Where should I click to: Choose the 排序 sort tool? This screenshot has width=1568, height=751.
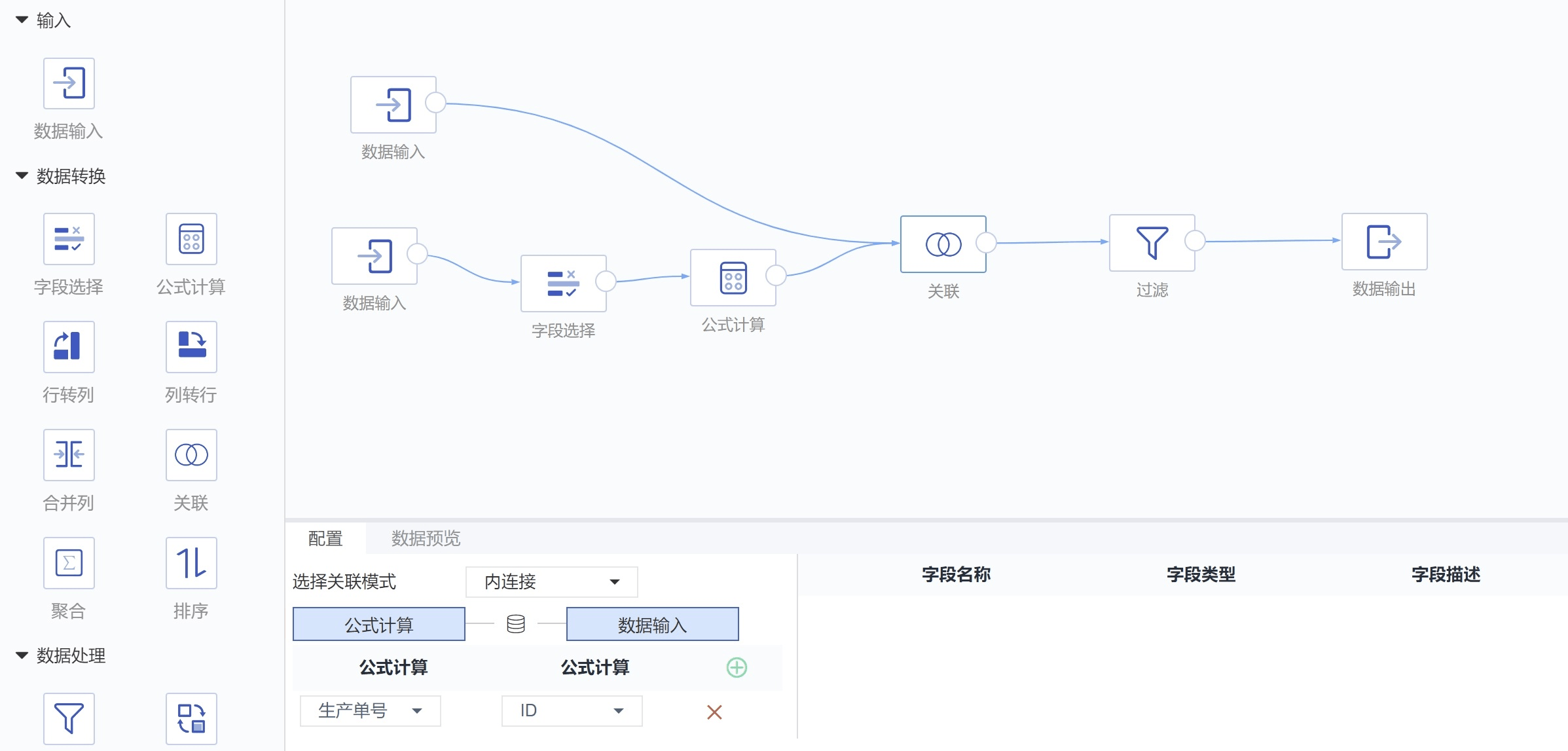pos(191,562)
